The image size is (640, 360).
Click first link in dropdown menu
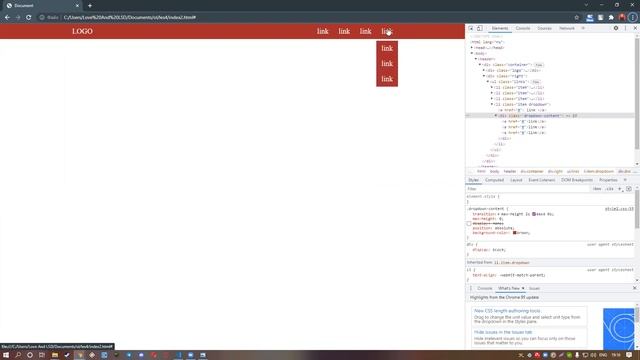387,49
